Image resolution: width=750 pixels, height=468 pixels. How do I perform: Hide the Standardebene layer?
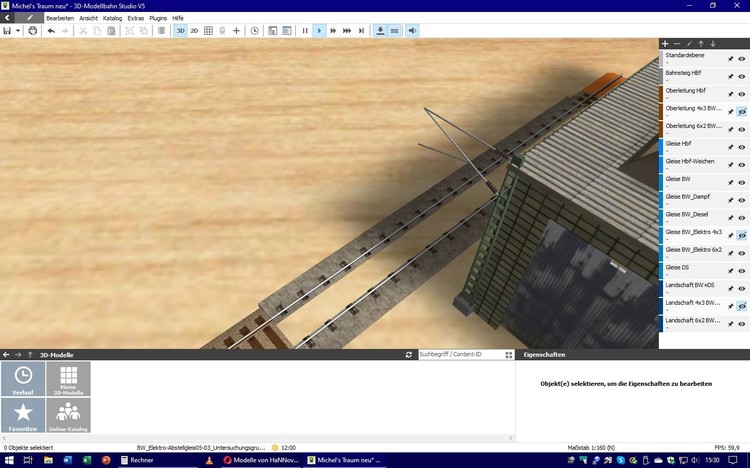742,59
